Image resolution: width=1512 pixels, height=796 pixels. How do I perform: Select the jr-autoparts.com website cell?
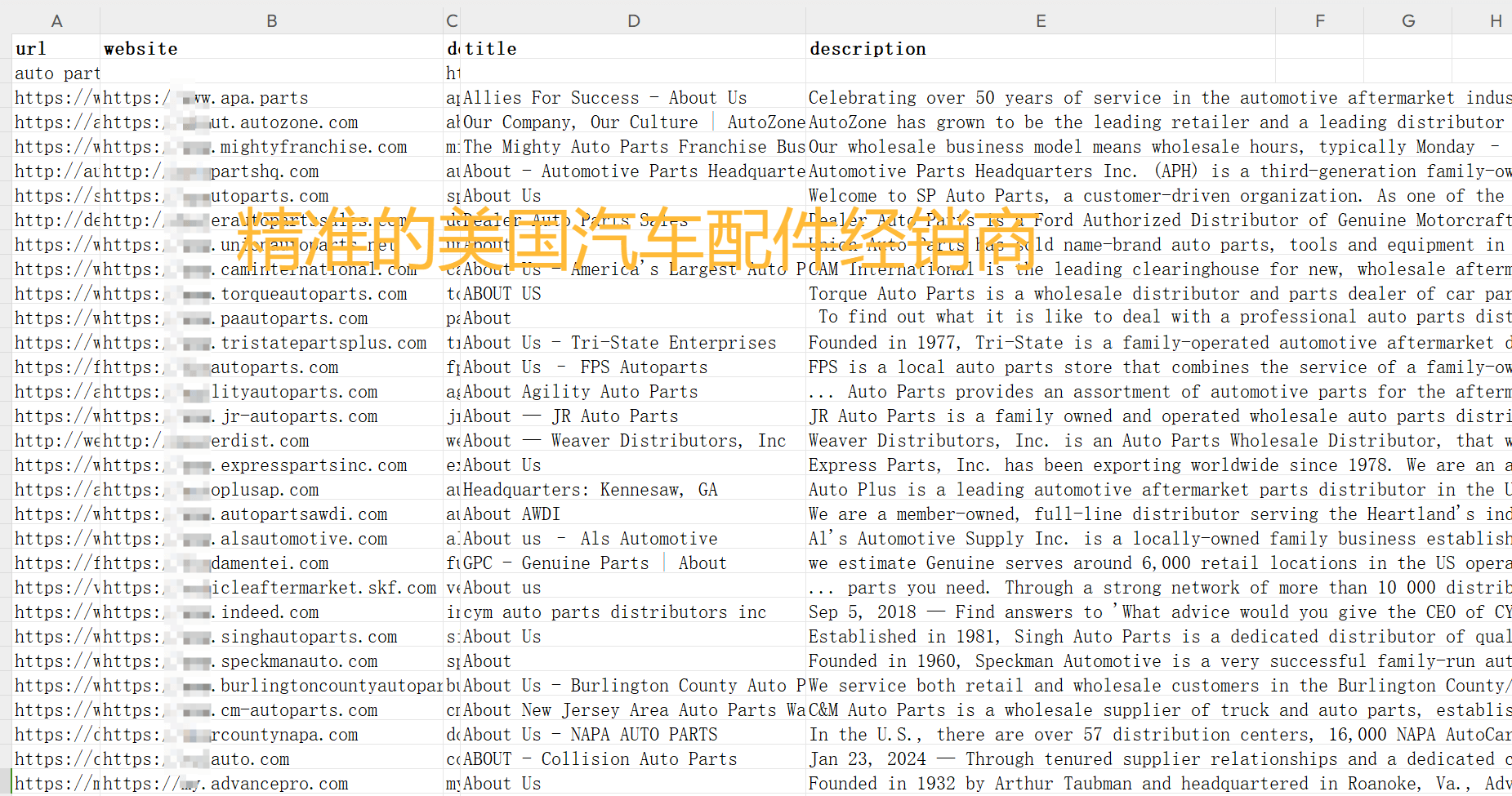(x=272, y=416)
